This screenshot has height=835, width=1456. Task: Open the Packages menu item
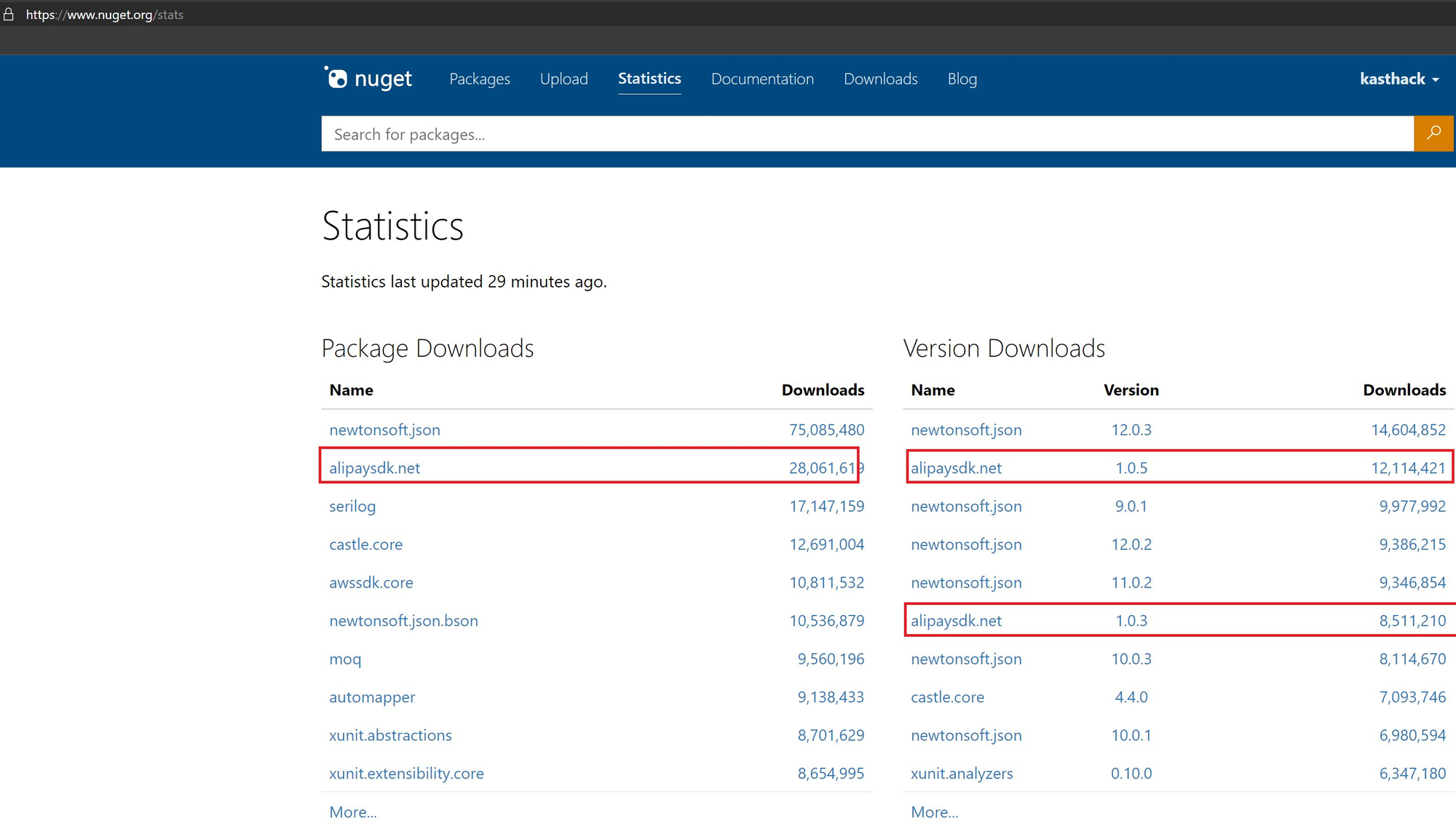point(480,79)
